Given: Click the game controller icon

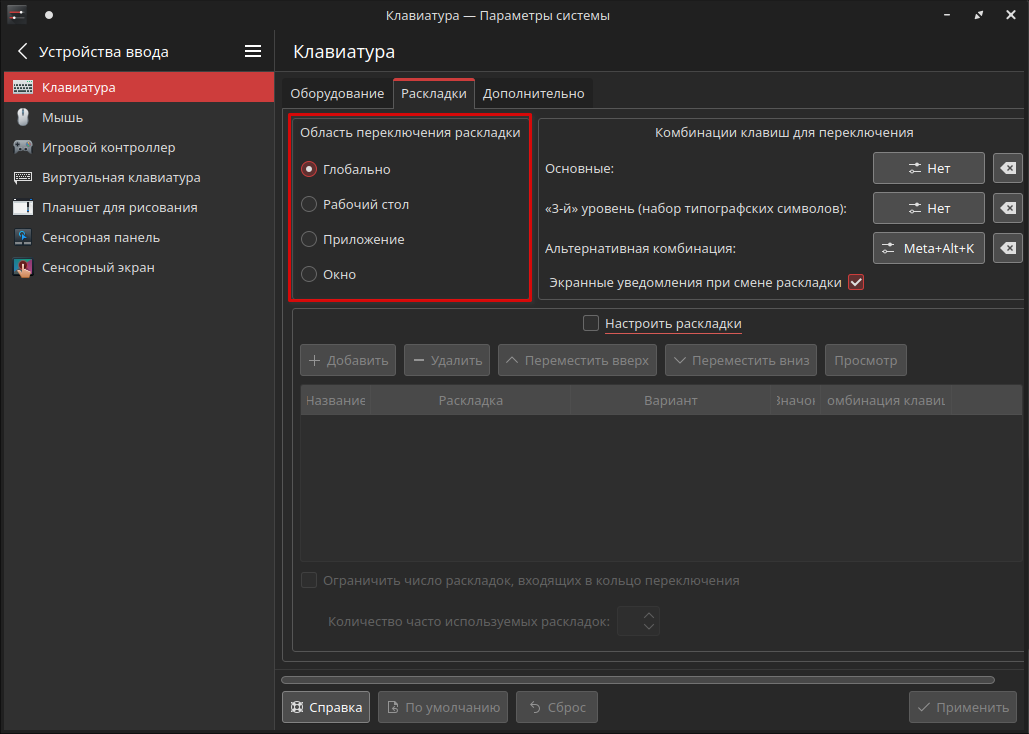Looking at the screenshot, I should click(23, 147).
